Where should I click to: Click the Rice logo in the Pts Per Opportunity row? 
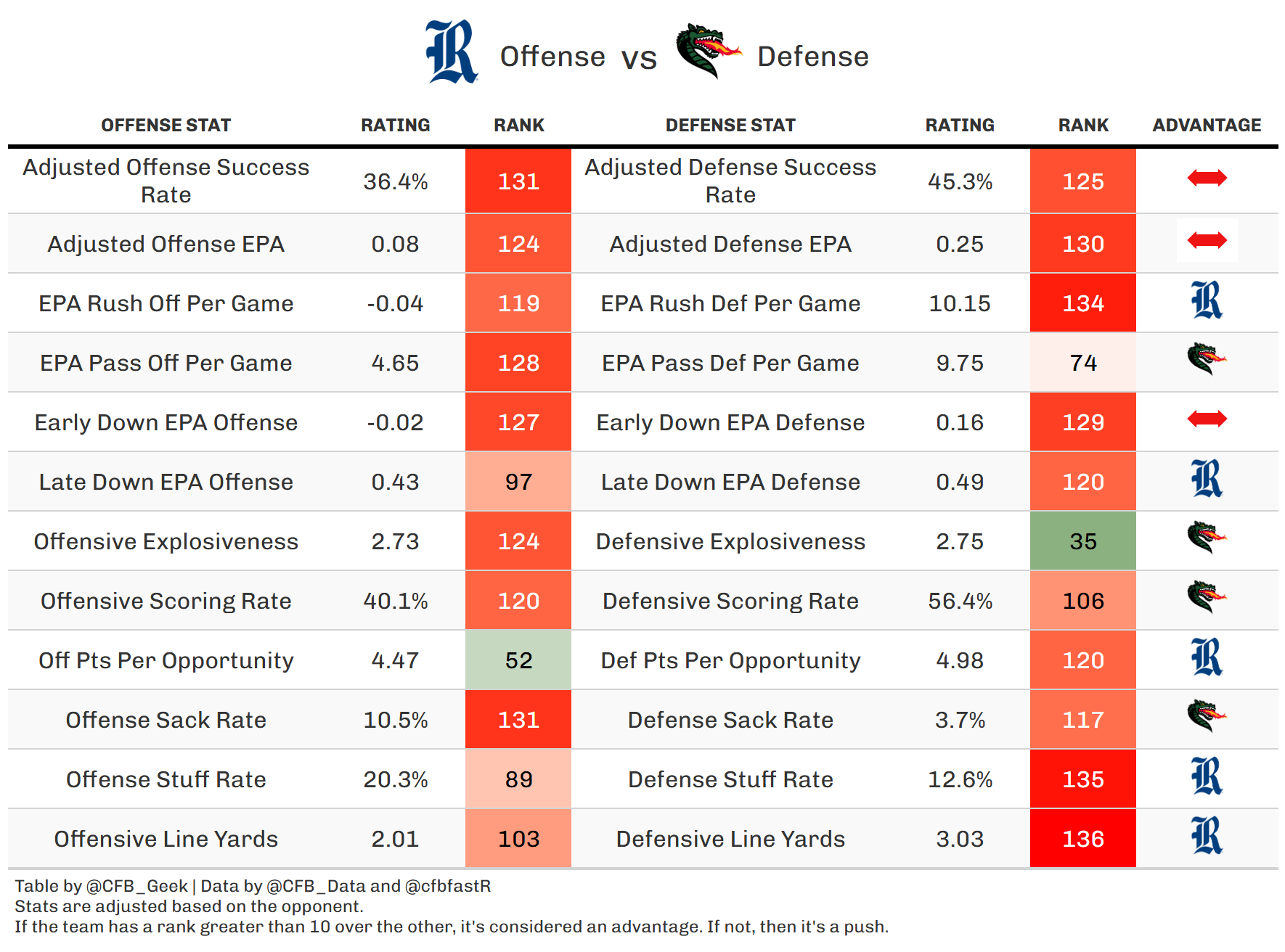(1207, 657)
